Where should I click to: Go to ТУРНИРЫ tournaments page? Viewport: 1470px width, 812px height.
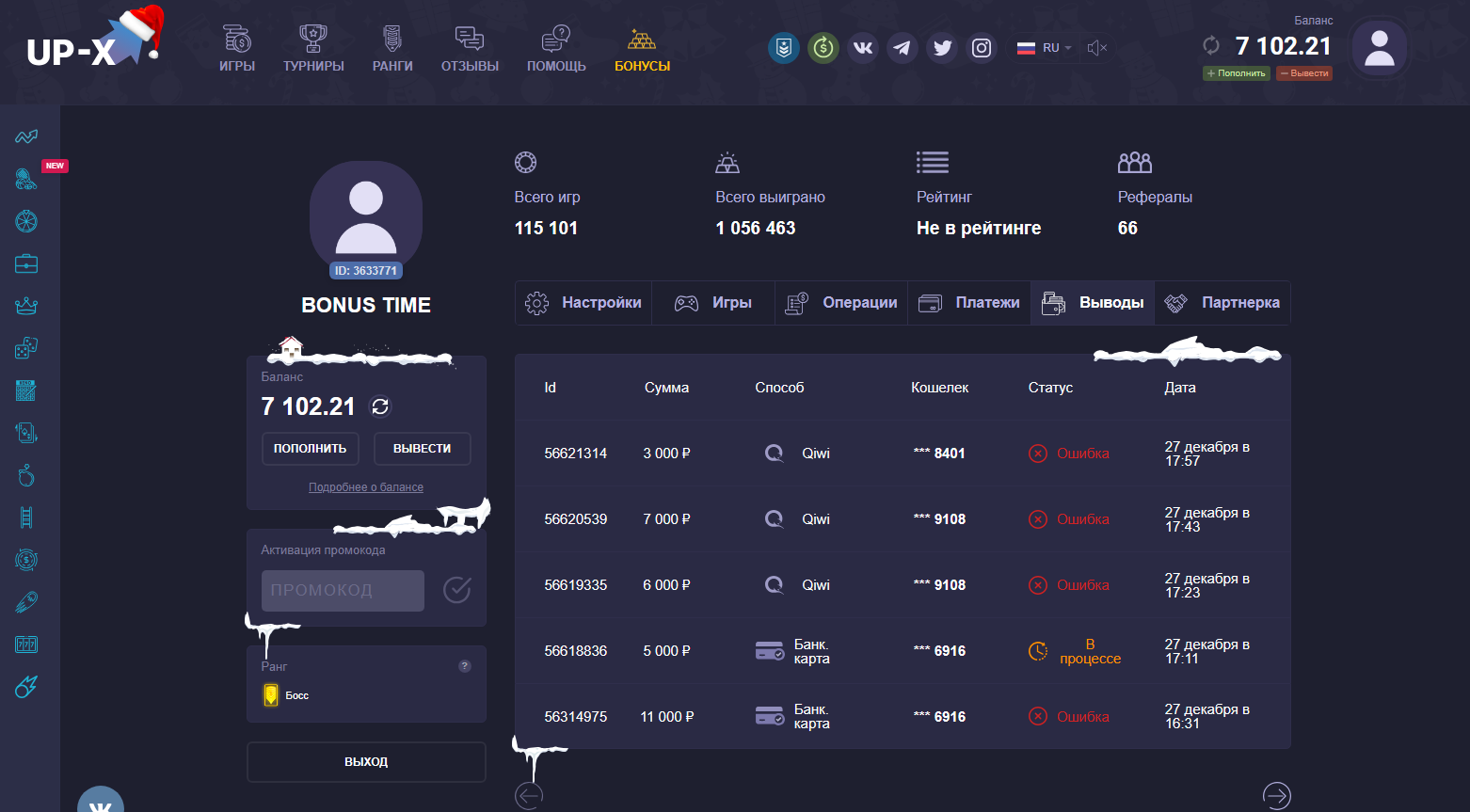pos(313,49)
